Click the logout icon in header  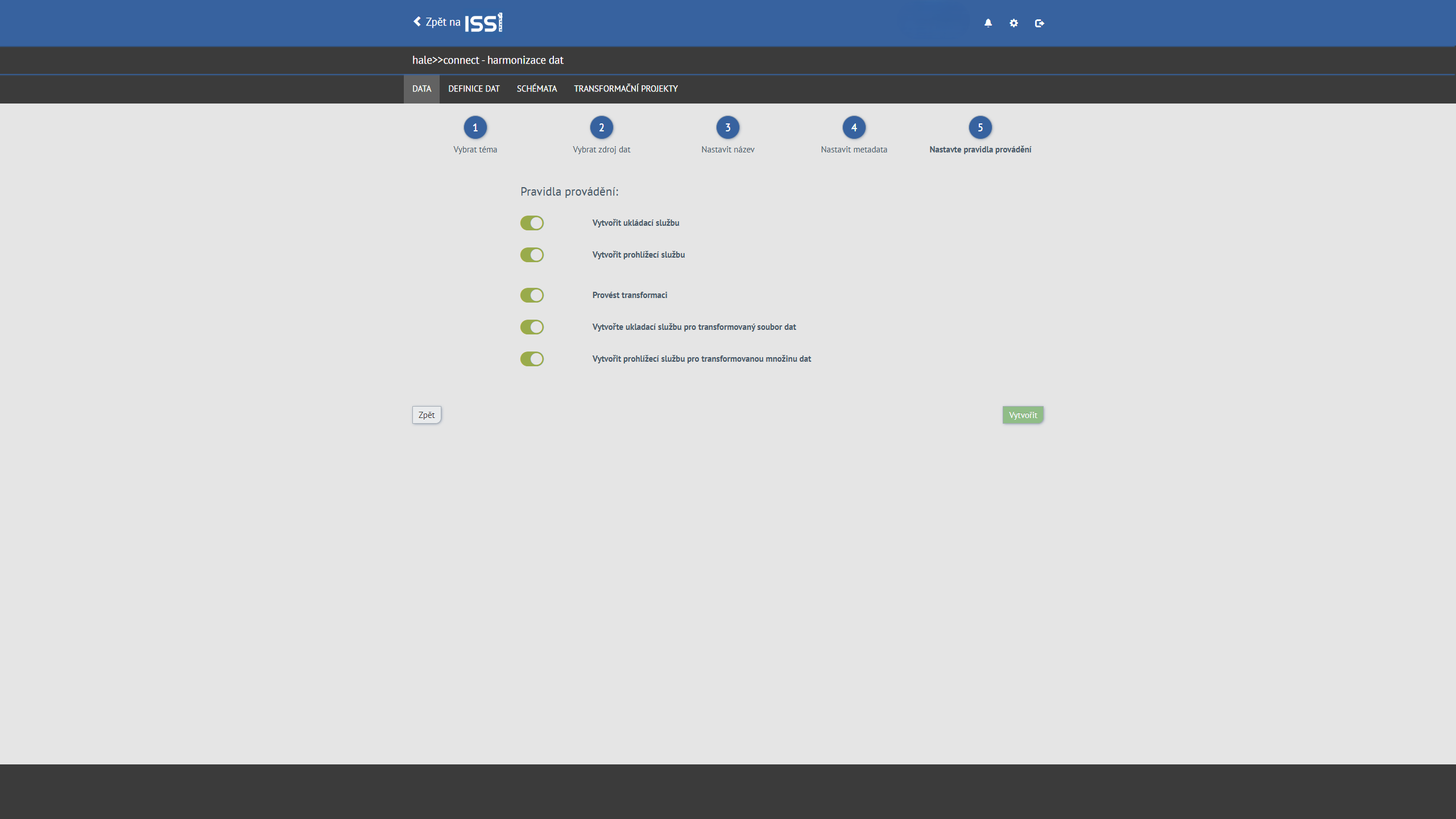coord(1039,23)
